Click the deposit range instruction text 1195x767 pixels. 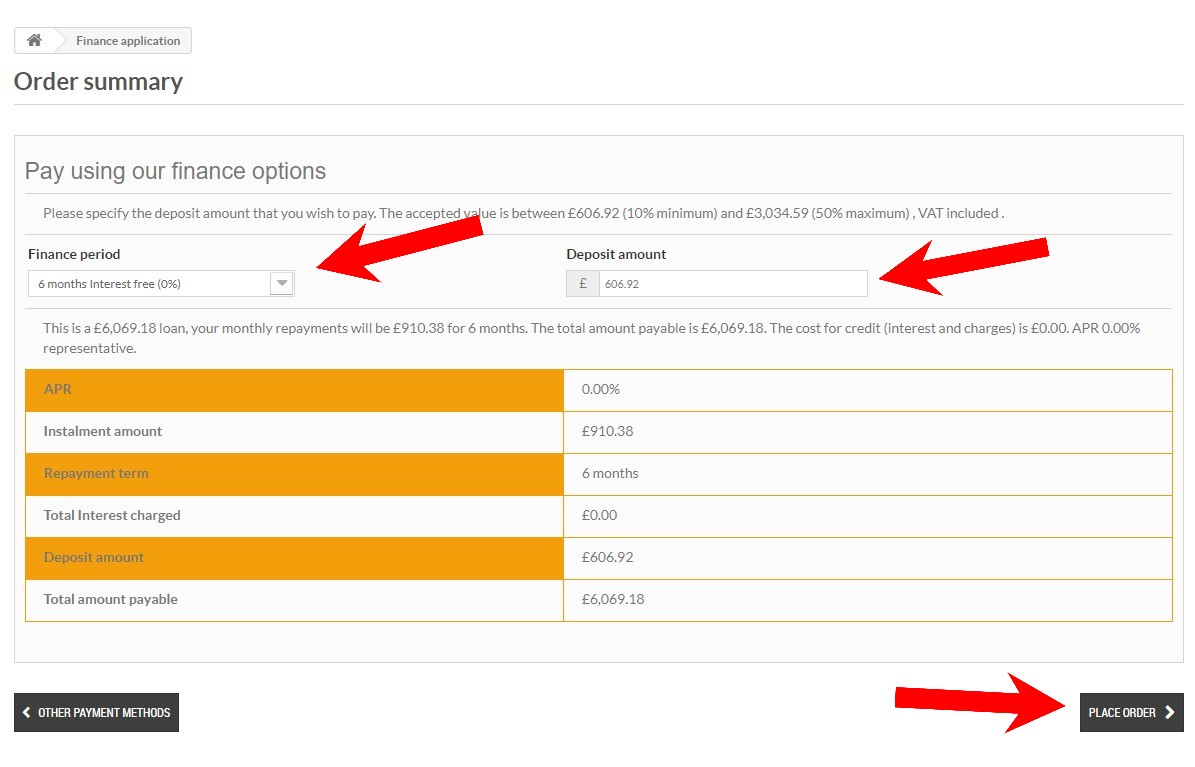[524, 213]
